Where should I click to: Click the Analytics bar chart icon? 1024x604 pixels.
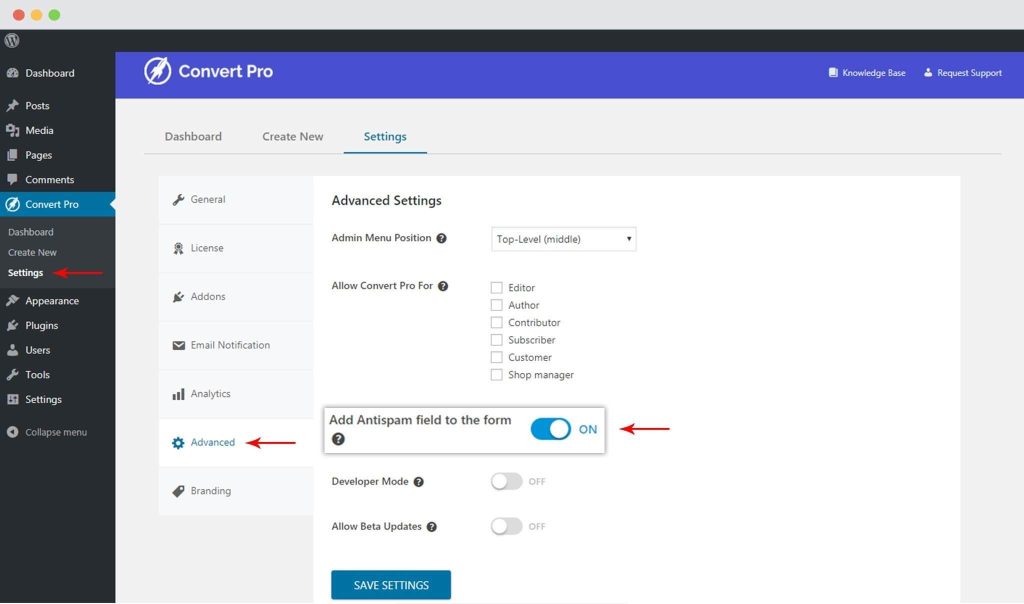(x=178, y=394)
